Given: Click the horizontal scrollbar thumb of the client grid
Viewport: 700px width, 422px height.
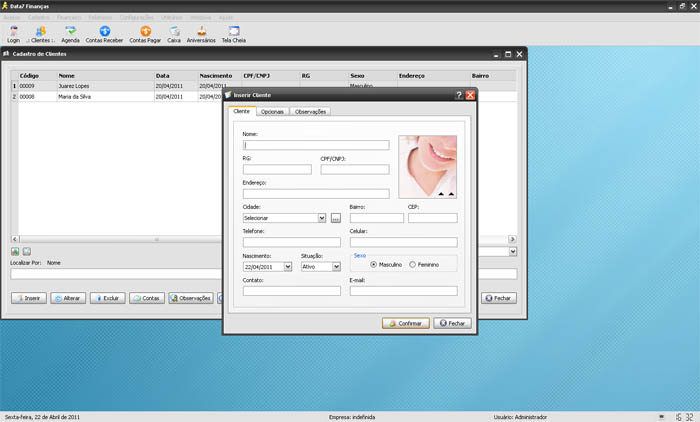Looking at the screenshot, I should click(x=157, y=239).
